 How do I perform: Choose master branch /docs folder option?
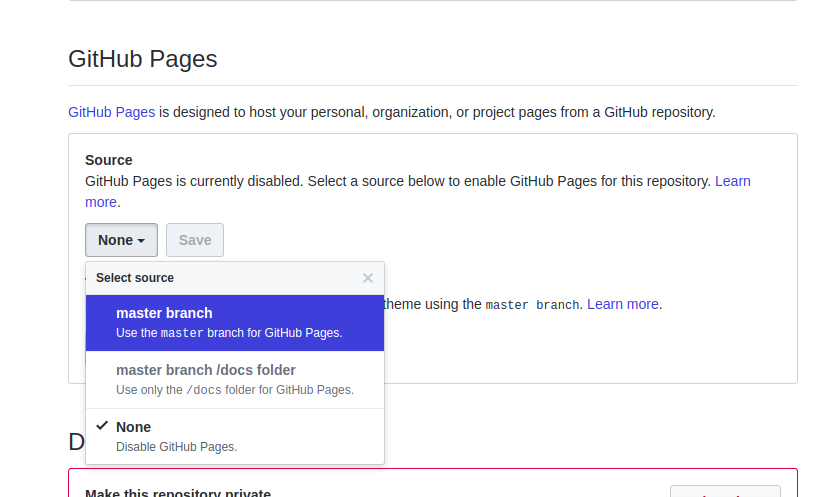(x=235, y=379)
